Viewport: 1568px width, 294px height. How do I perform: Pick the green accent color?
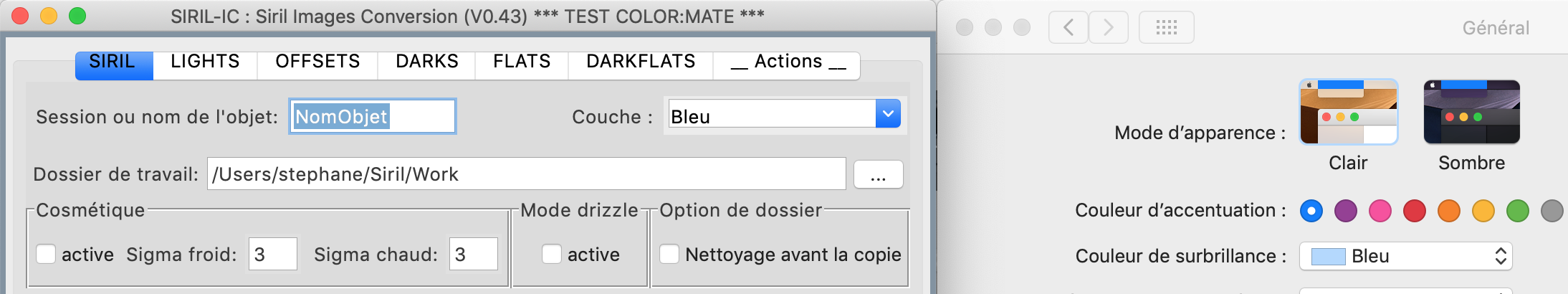tap(1518, 211)
